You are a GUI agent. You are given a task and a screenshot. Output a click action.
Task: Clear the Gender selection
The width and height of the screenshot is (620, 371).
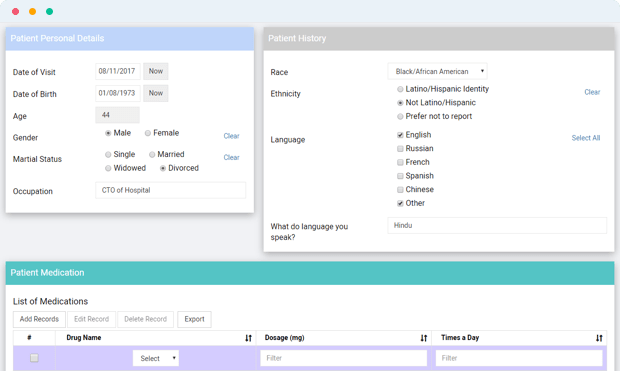[231, 136]
